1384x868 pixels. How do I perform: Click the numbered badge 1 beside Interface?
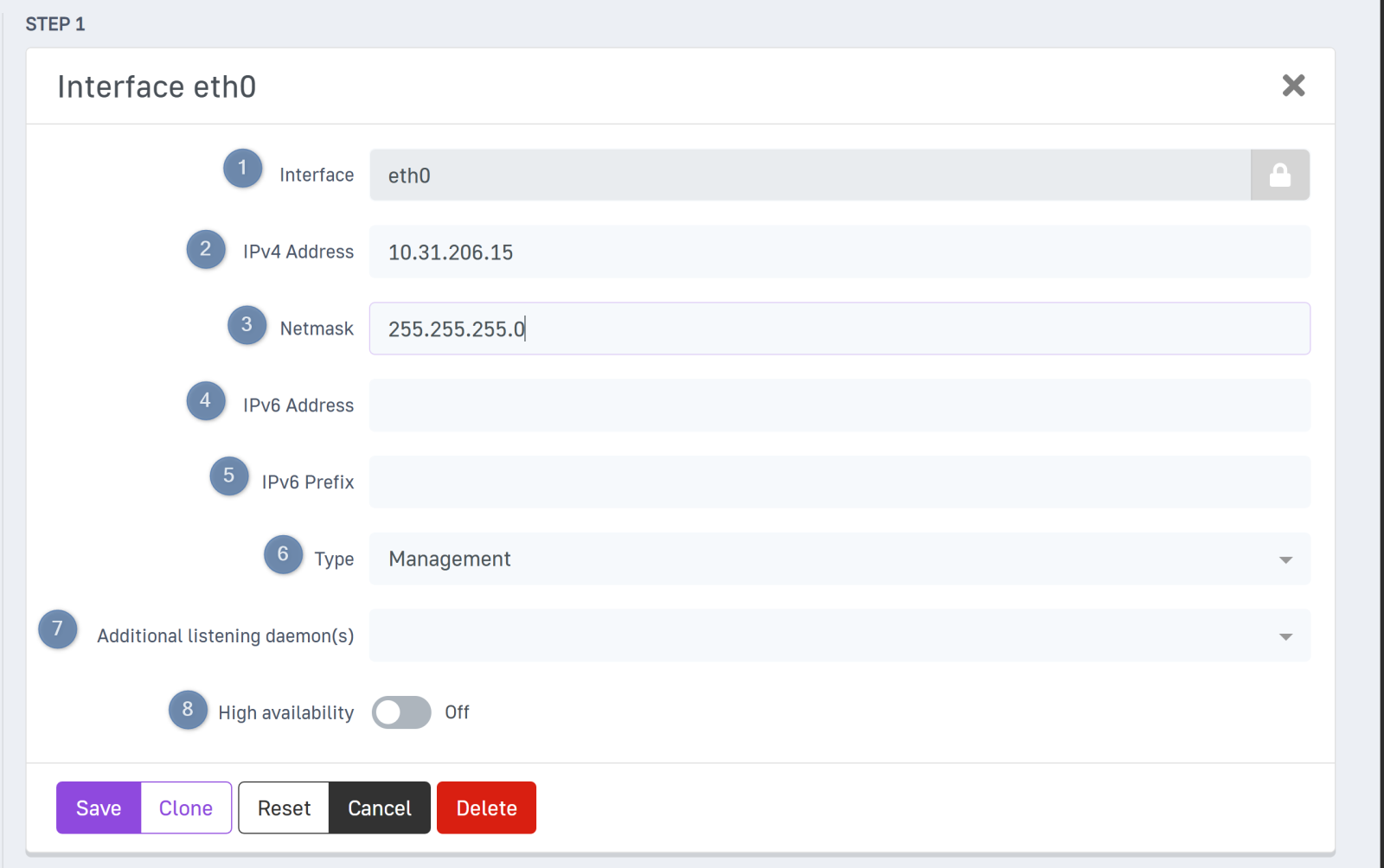tap(242, 168)
